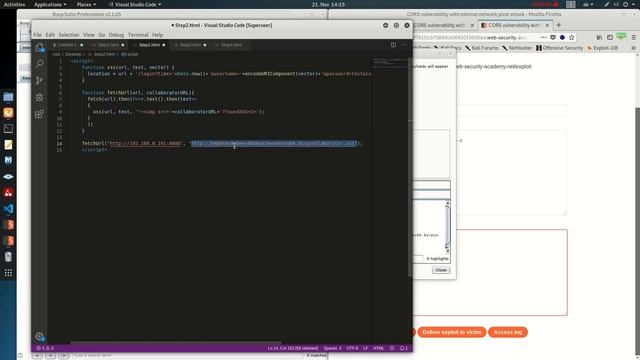
Task: Open Terminal menu in VS Code
Action: 138,35
